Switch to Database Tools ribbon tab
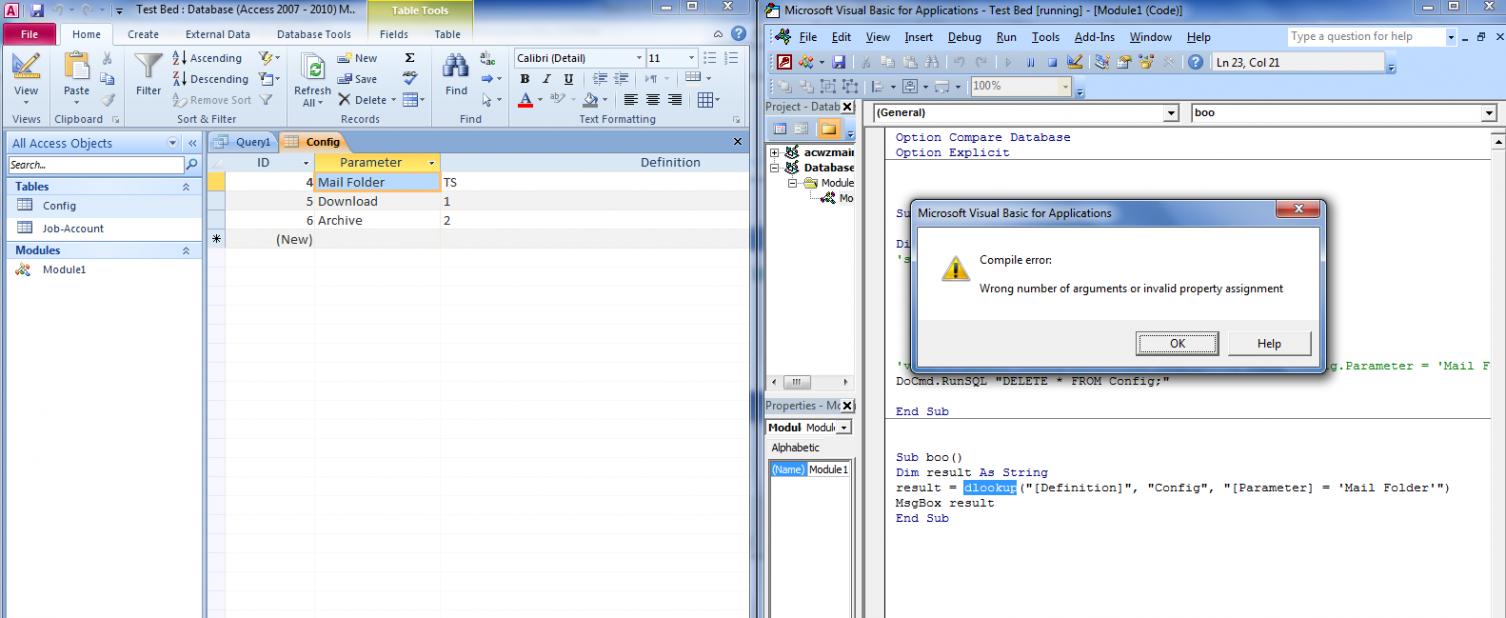The image size is (1506, 618). 314,34
